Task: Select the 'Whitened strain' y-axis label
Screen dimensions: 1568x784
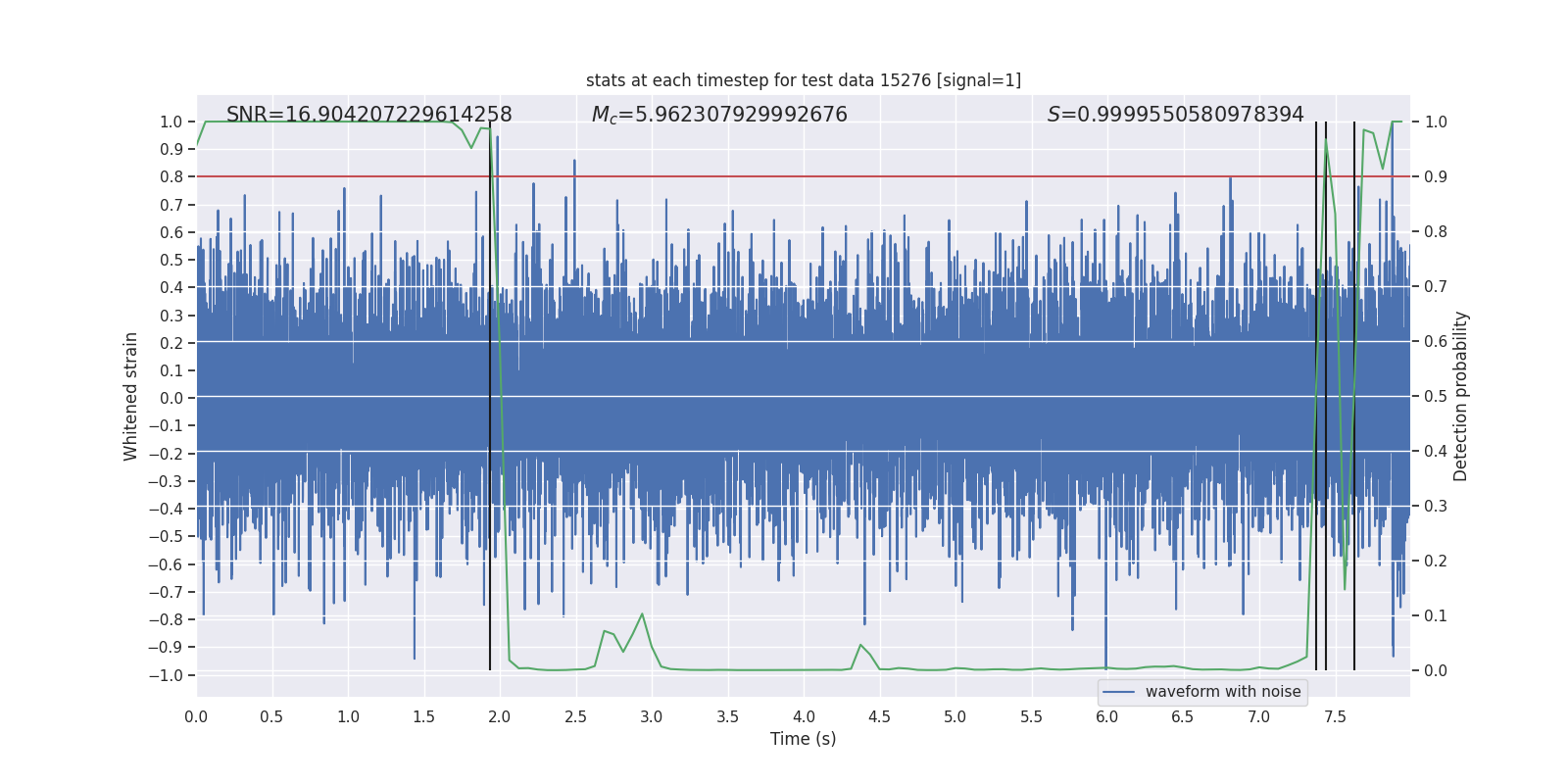Action: pos(130,396)
